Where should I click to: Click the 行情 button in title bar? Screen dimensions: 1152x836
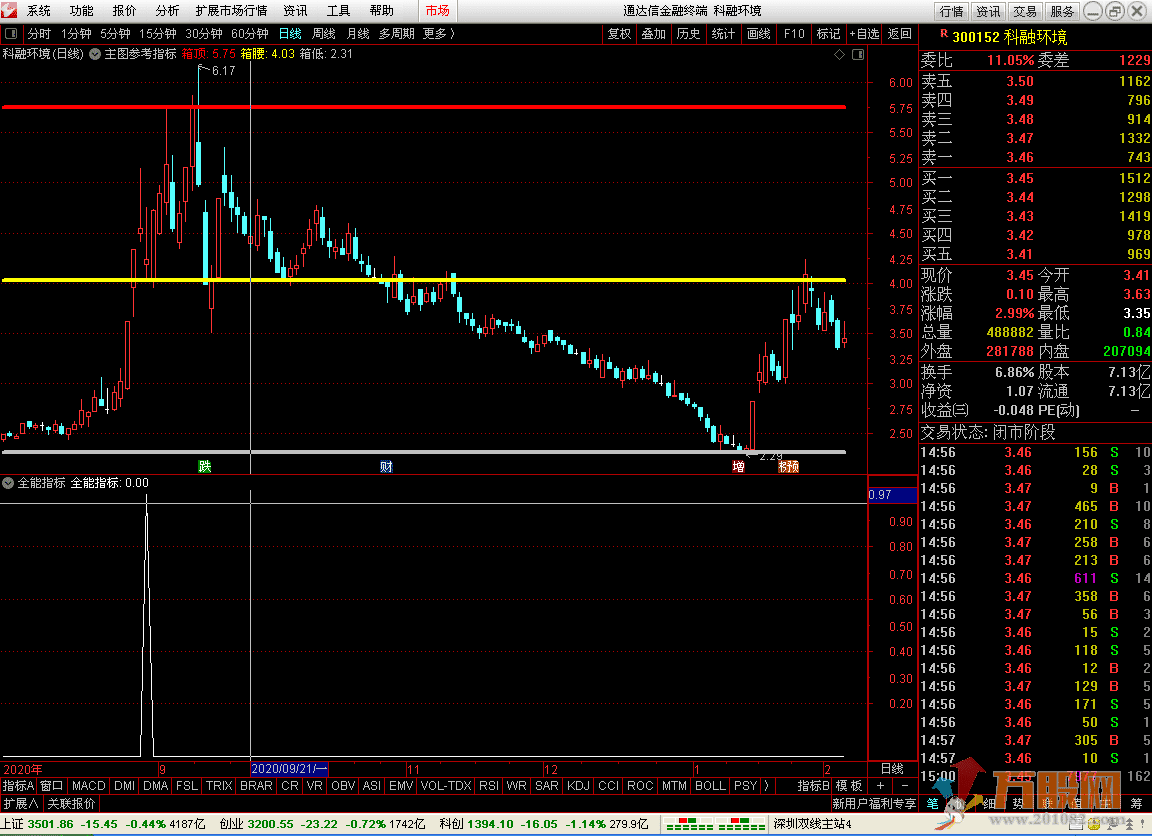pyautogui.click(x=951, y=11)
